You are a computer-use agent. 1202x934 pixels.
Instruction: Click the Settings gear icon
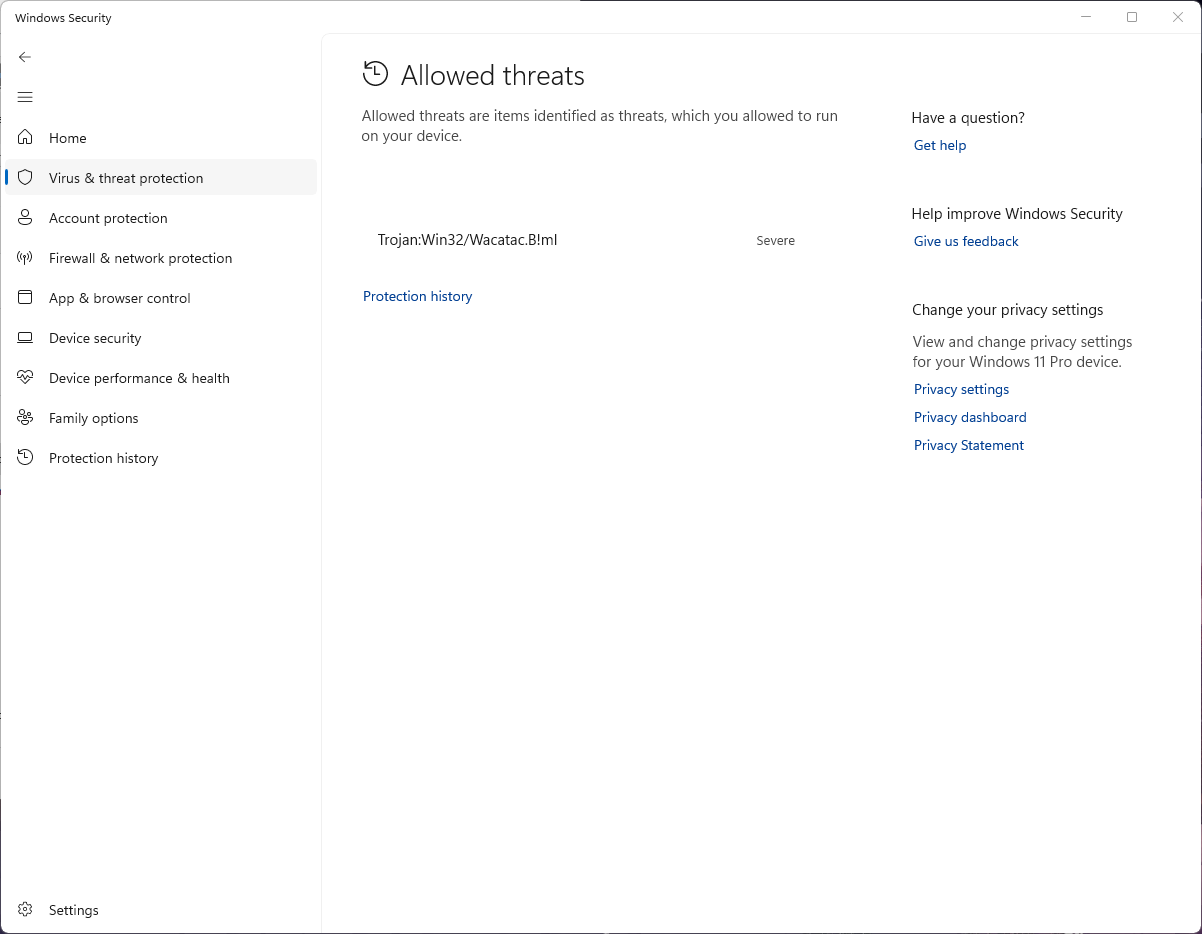click(25, 910)
